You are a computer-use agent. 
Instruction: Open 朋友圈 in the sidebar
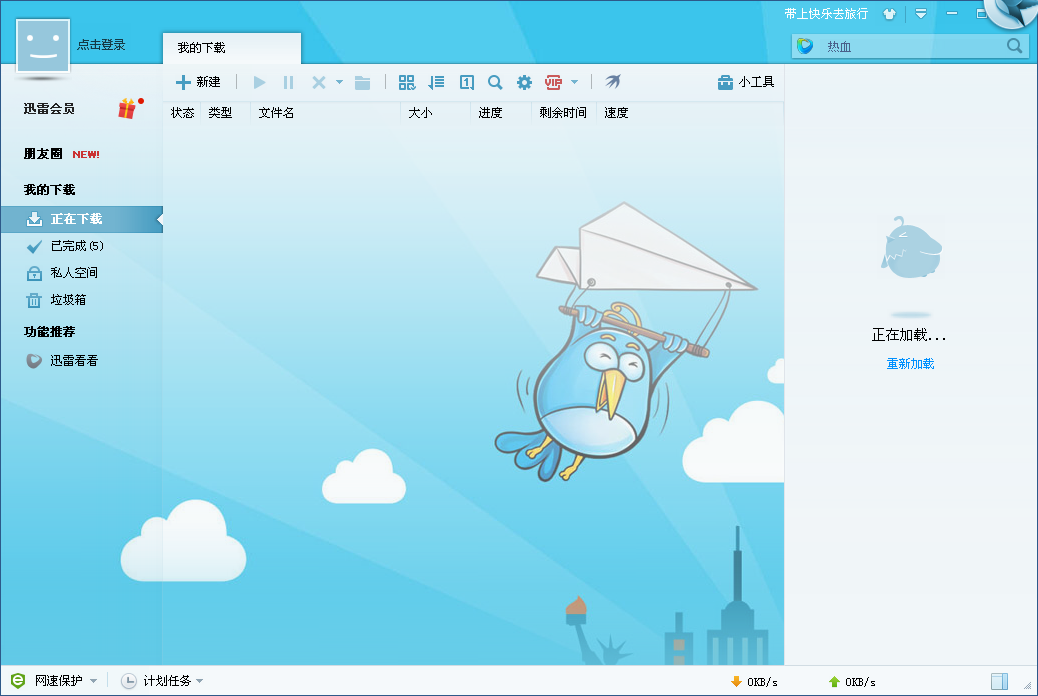pos(43,154)
